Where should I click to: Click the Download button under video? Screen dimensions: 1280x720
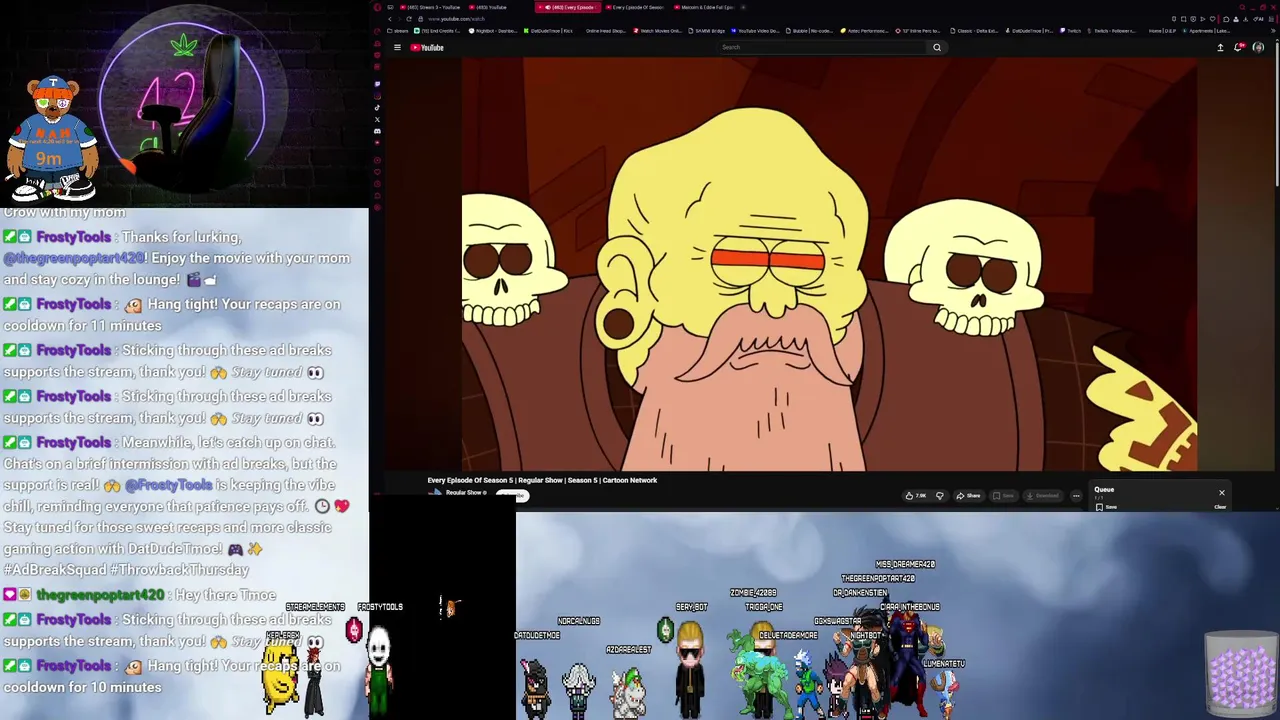1043,496
